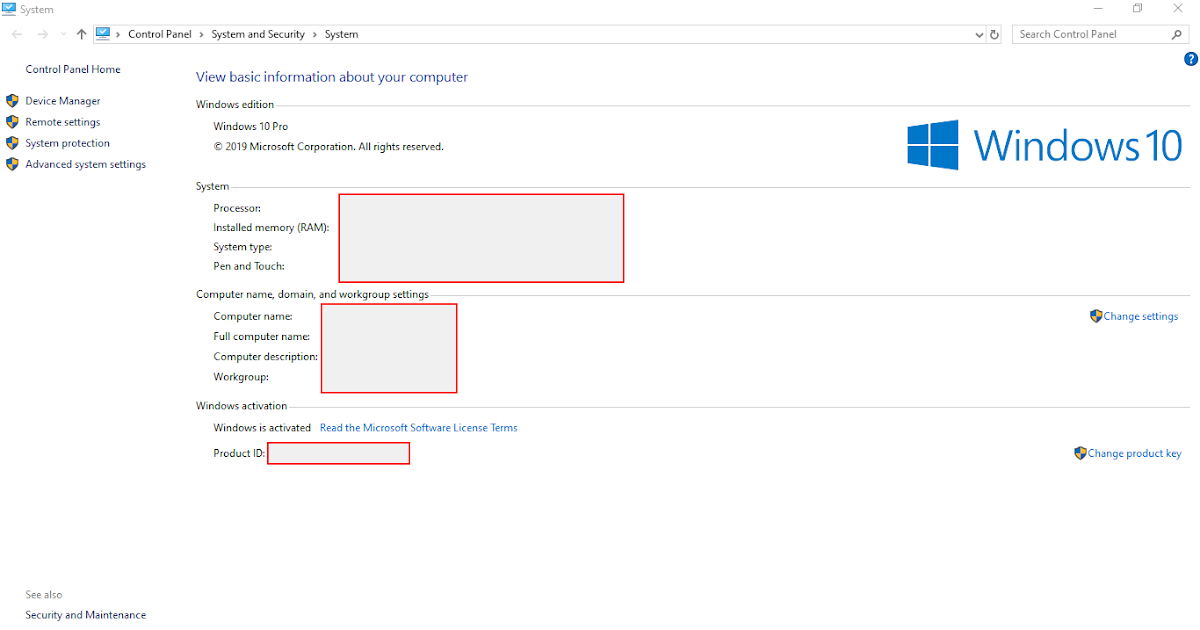Image resolution: width=1200 pixels, height=630 pixels.
Task: Click the shield icon beside Device Manager
Action: point(12,101)
